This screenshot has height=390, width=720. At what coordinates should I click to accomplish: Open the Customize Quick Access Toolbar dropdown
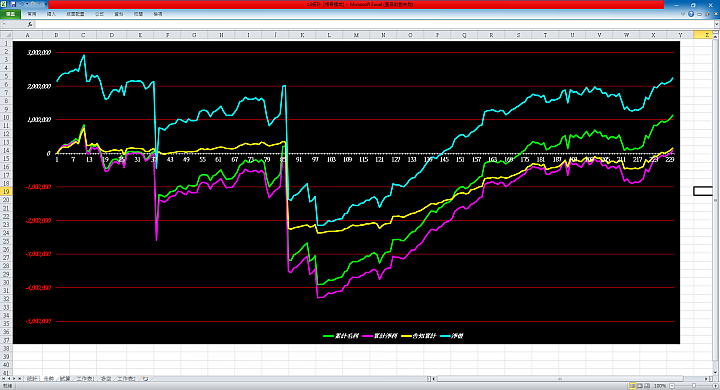(45, 4)
